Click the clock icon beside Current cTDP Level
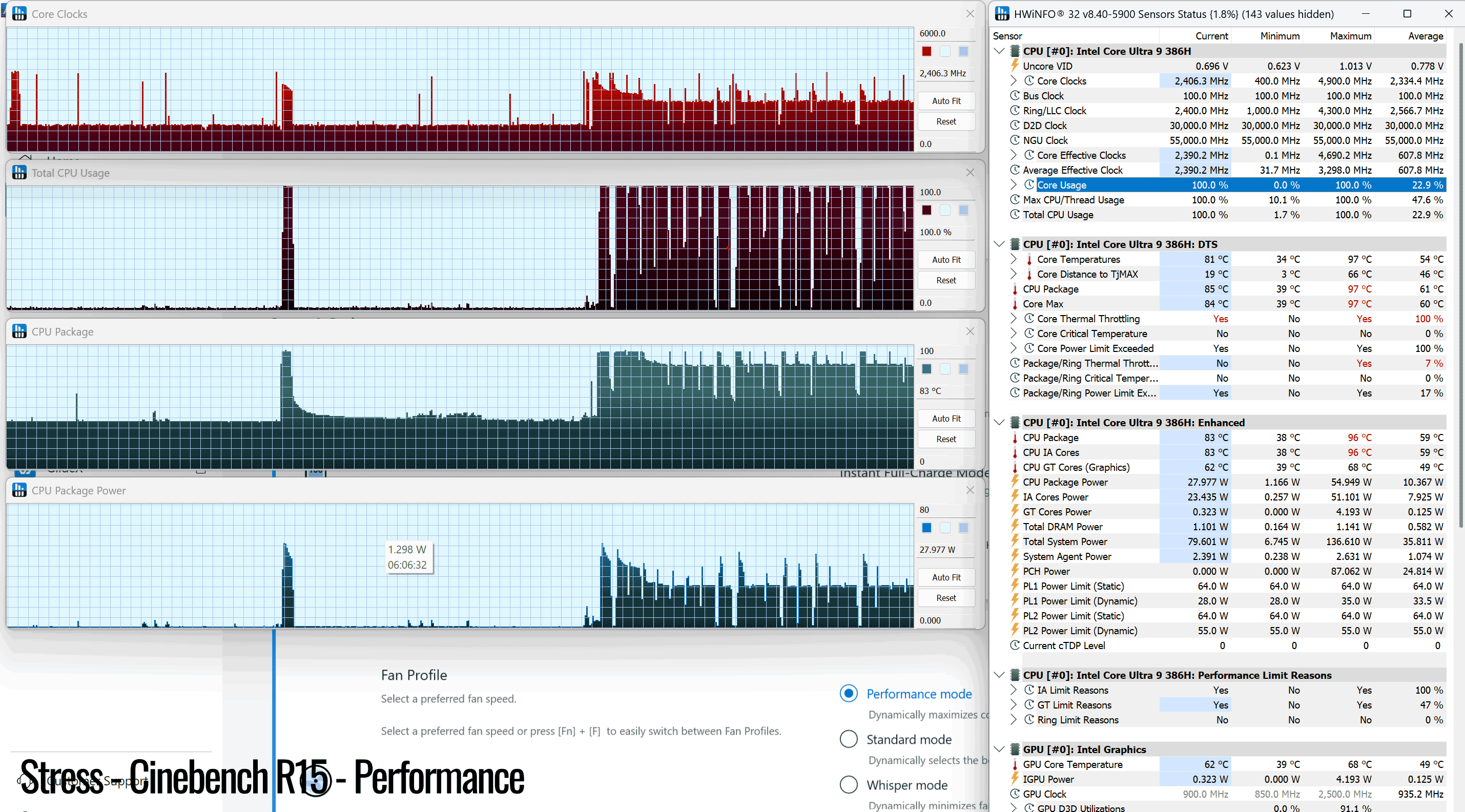The width and height of the screenshot is (1465, 812). [1015, 646]
